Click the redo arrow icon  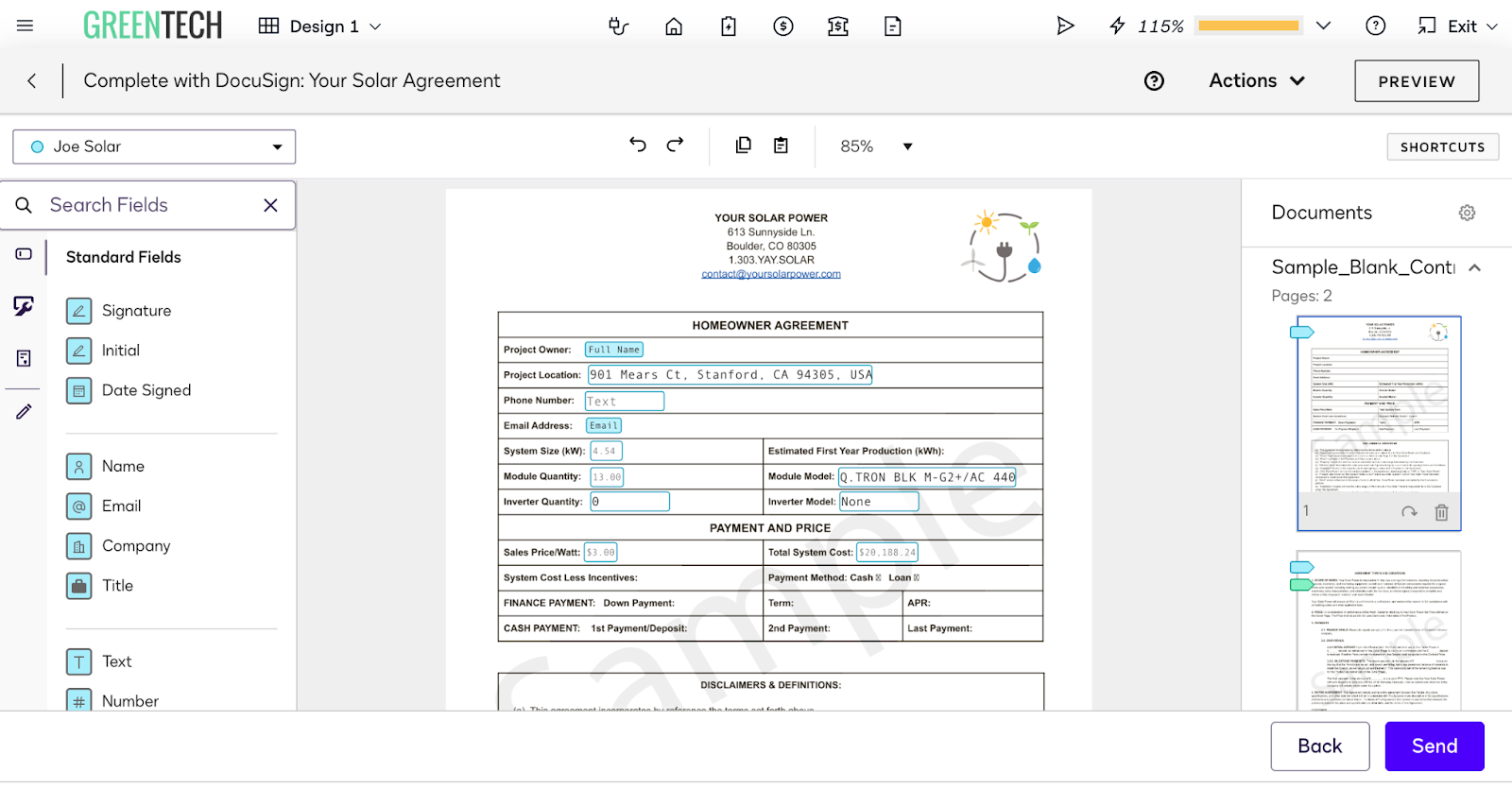[x=675, y=145]
